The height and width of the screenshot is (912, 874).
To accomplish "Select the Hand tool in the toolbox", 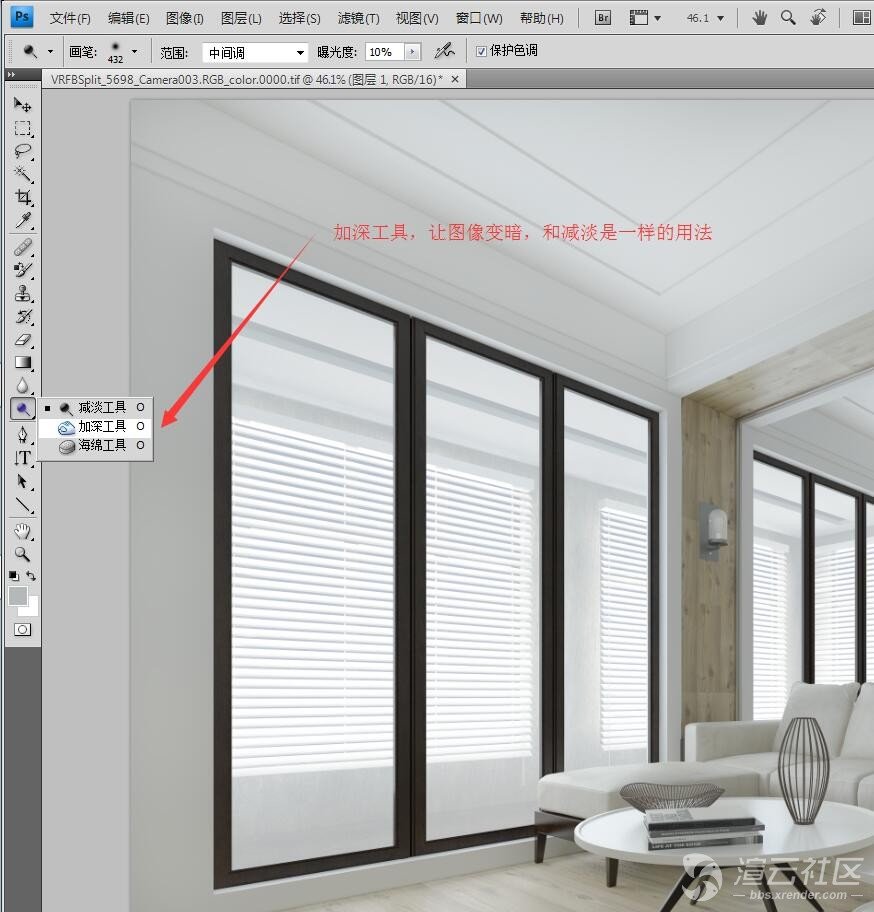I will (x=23, y=530).
